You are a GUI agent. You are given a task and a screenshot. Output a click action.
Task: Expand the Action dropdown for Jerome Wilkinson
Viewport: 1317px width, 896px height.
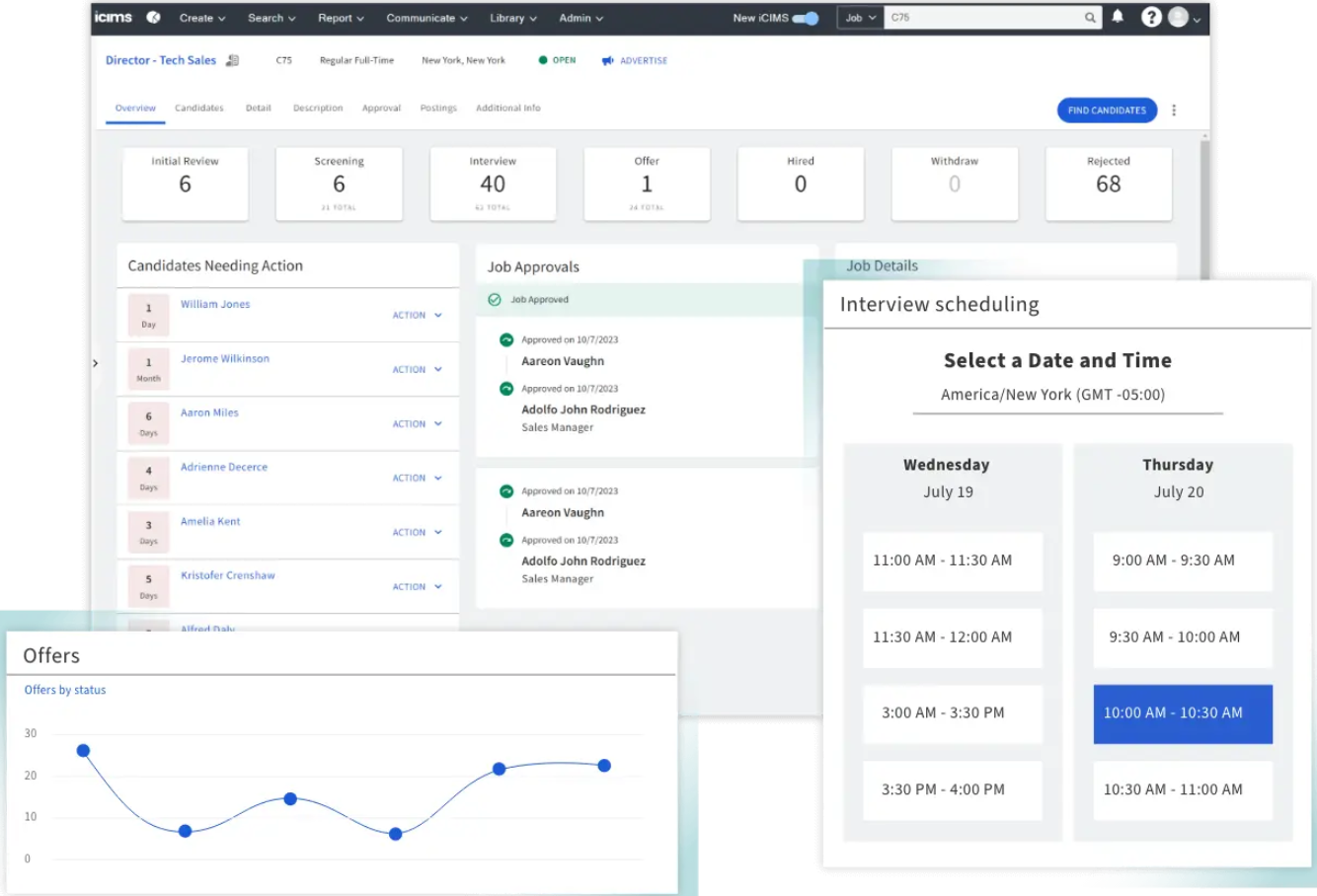[417, 370]
